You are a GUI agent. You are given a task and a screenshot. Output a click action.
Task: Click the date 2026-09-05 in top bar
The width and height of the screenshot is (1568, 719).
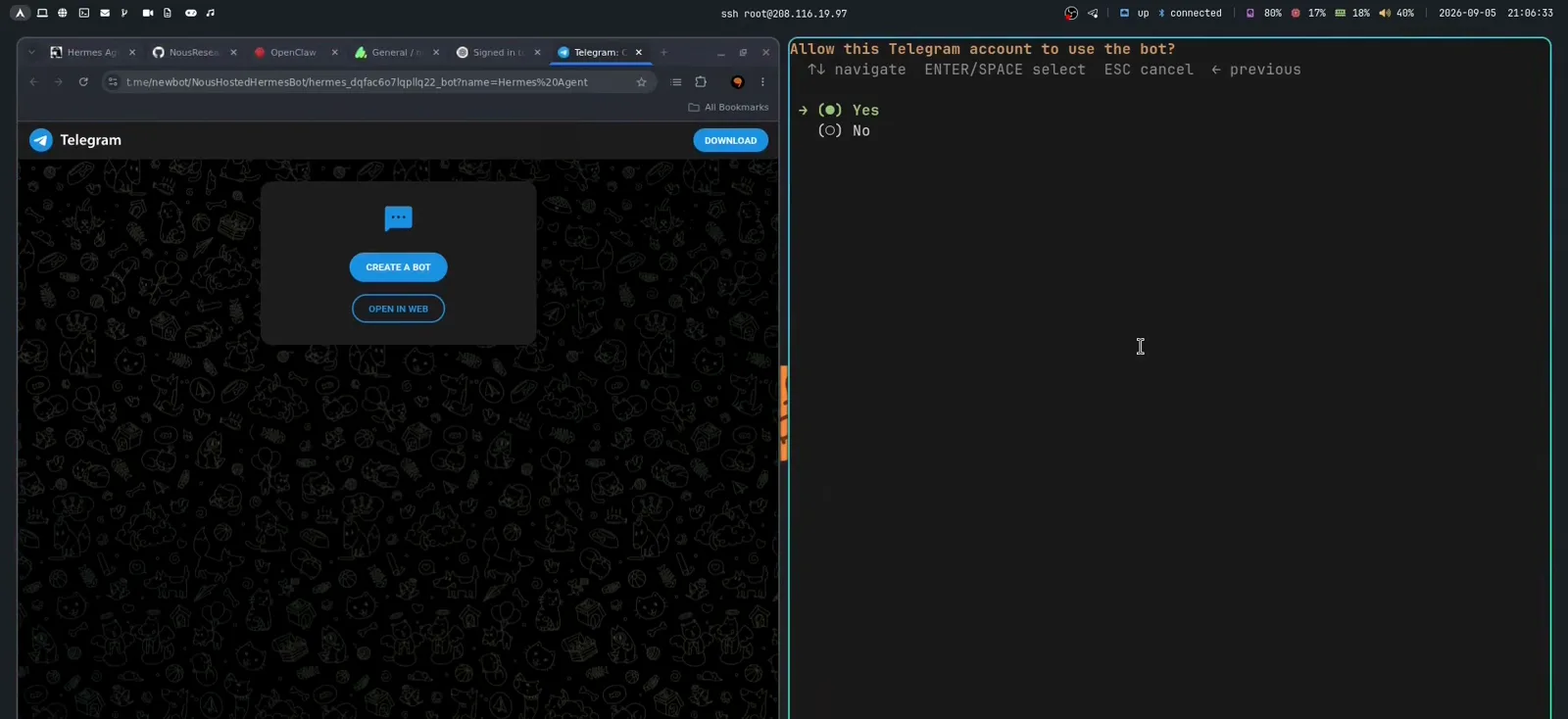point(1467,13)
